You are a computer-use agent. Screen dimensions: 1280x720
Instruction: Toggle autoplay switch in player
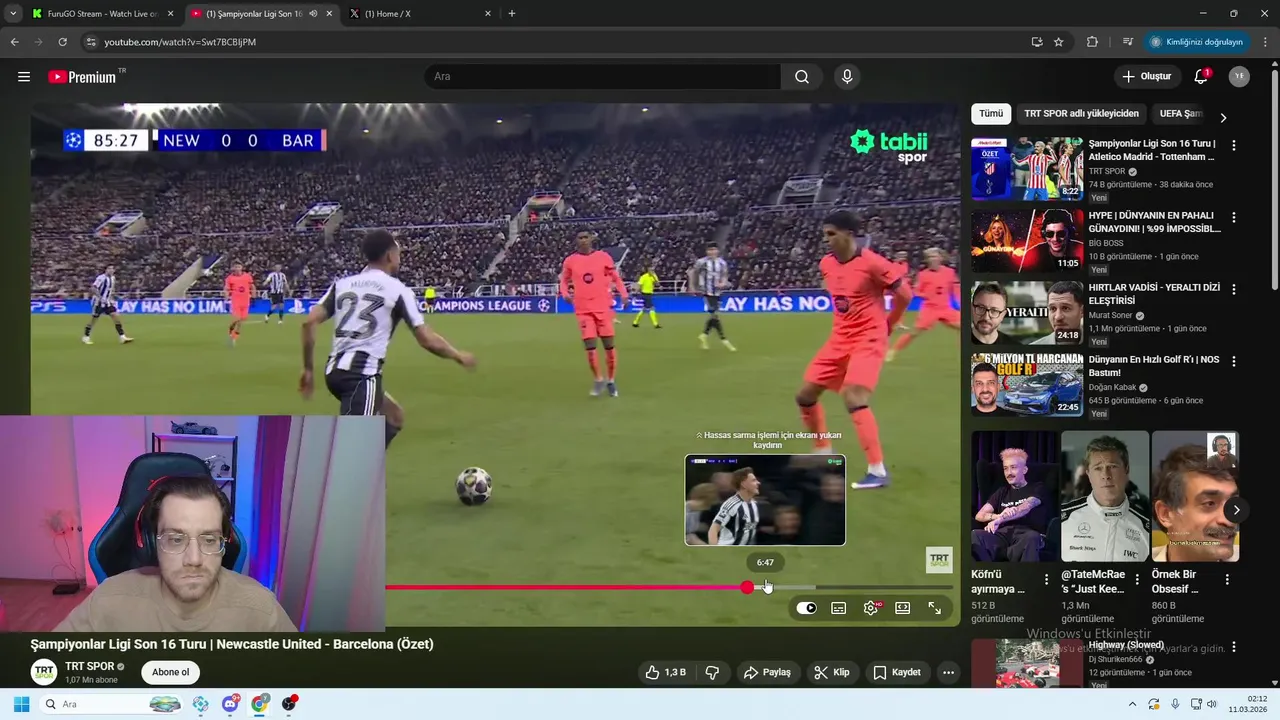(x=807, y=608)
